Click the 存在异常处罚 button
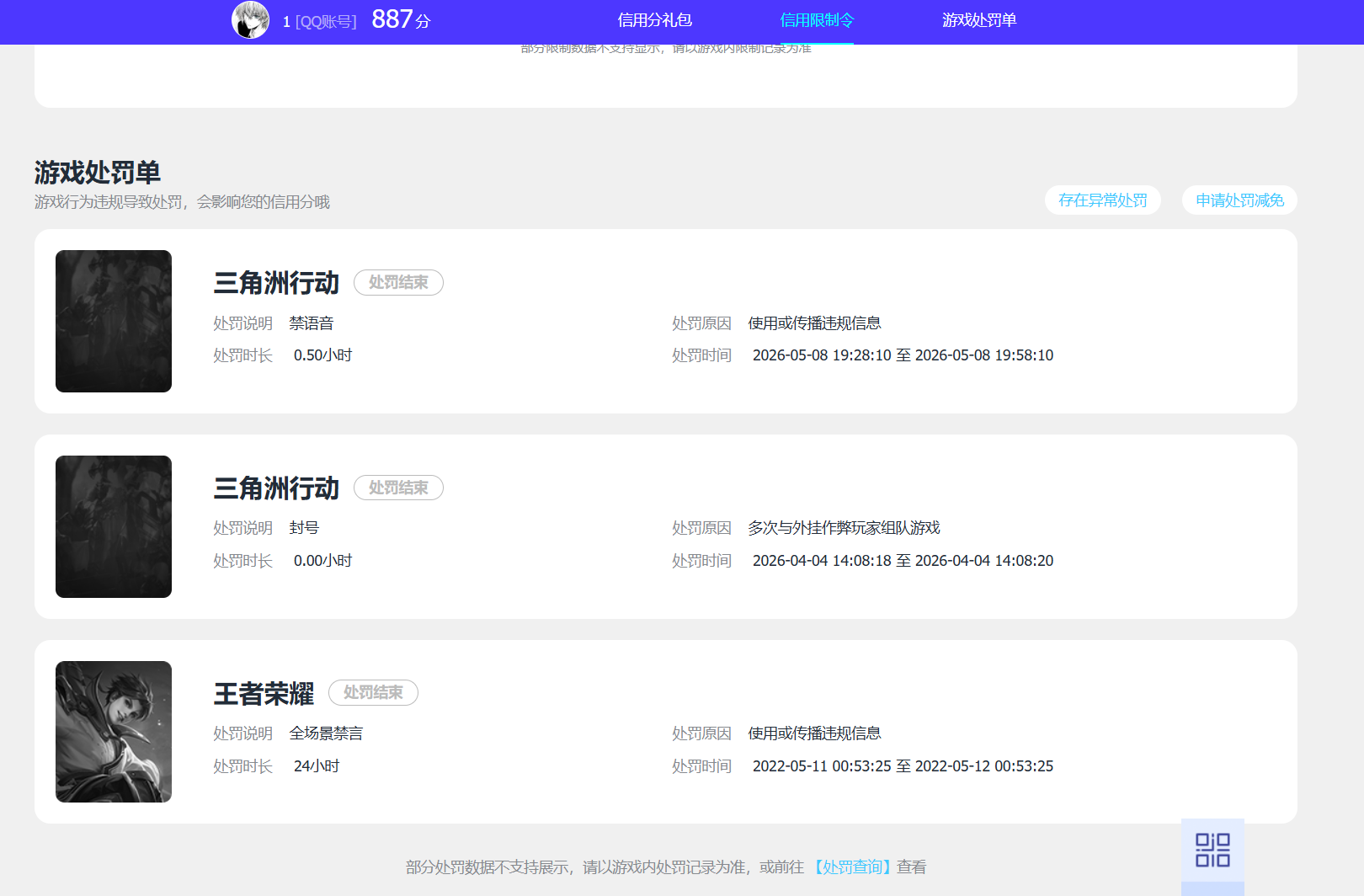The width and height of the screenshot is (1364, 896). pyautogui.click(x=1103, y=200)
